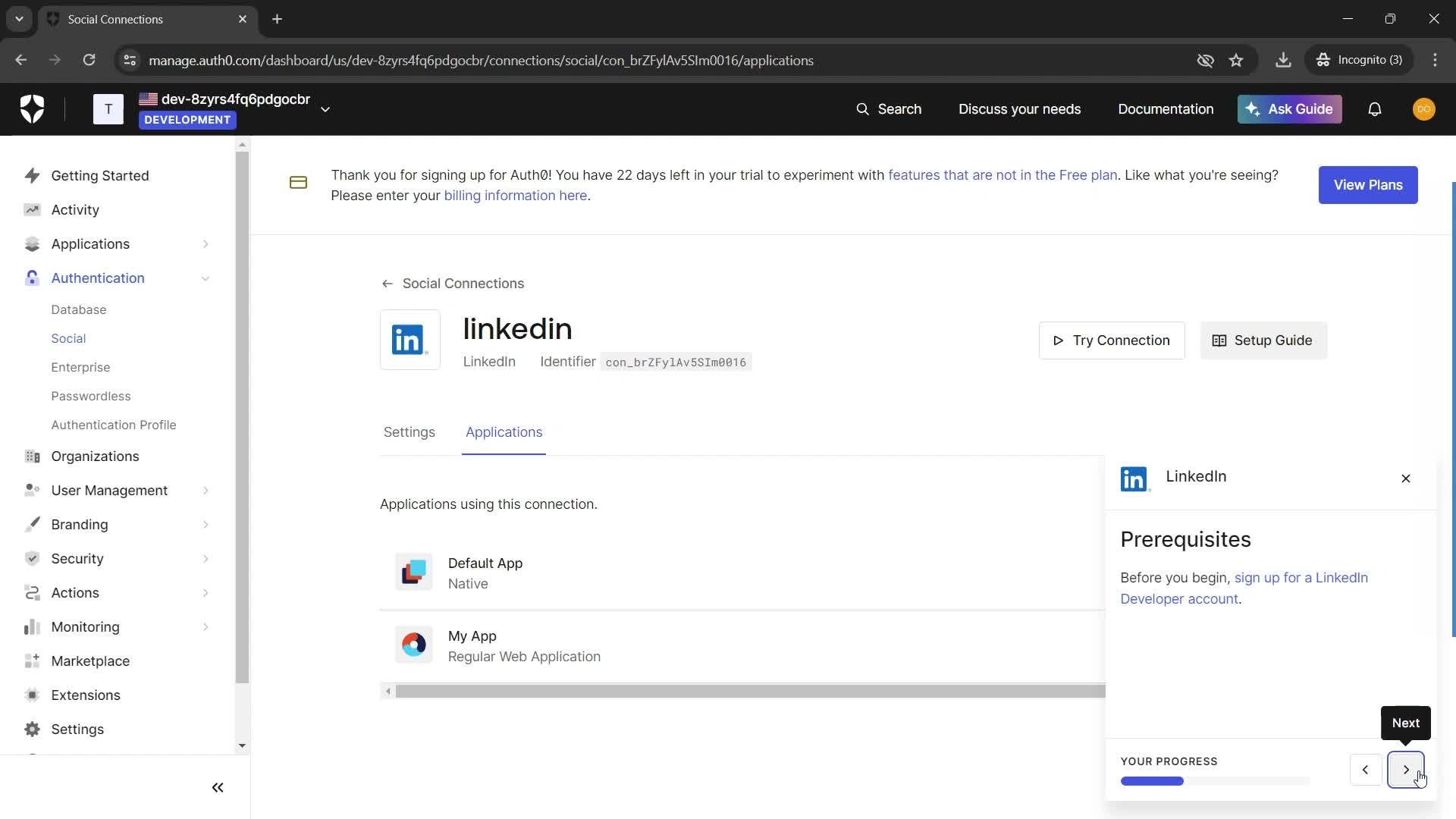1456x819 pixels.
Task: Open Documentation link
Action: click(1165, 109)
